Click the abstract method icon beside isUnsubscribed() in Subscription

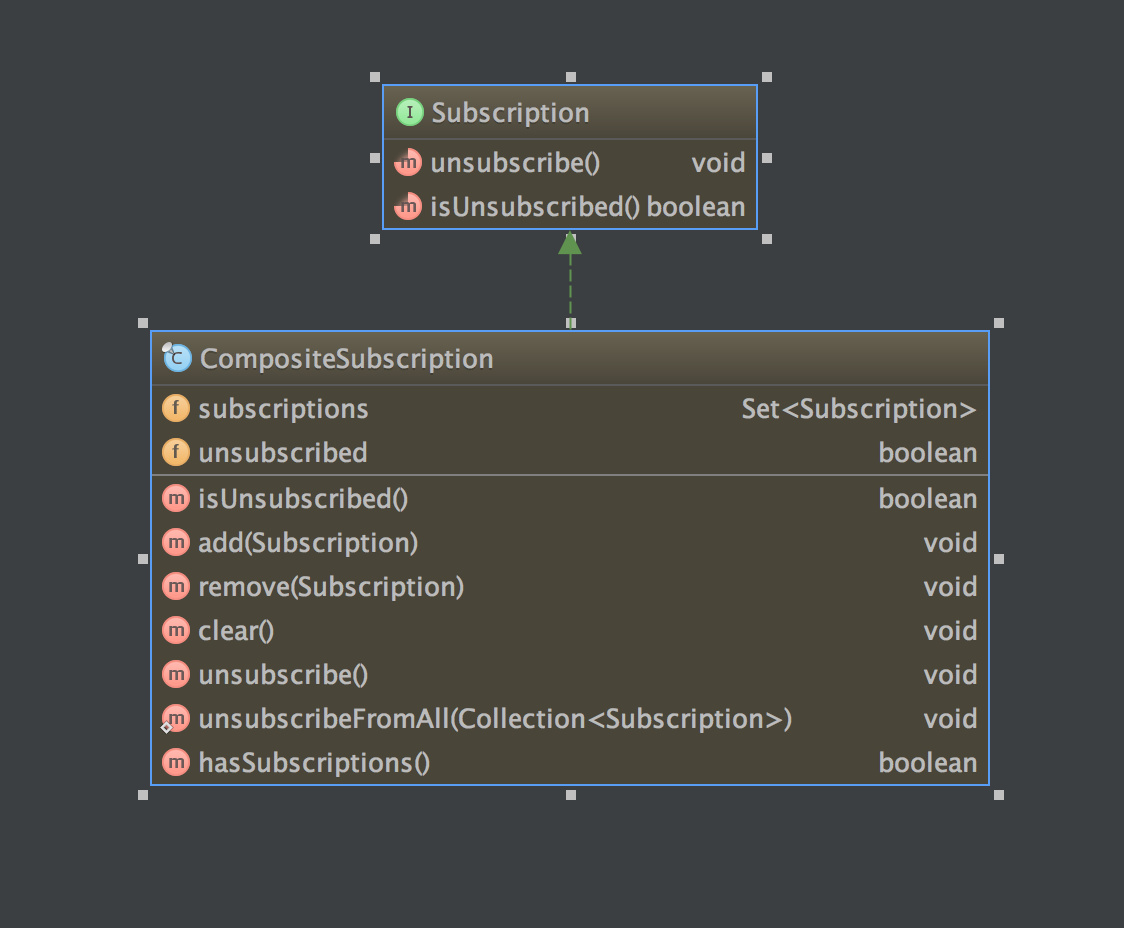[408, 206]
